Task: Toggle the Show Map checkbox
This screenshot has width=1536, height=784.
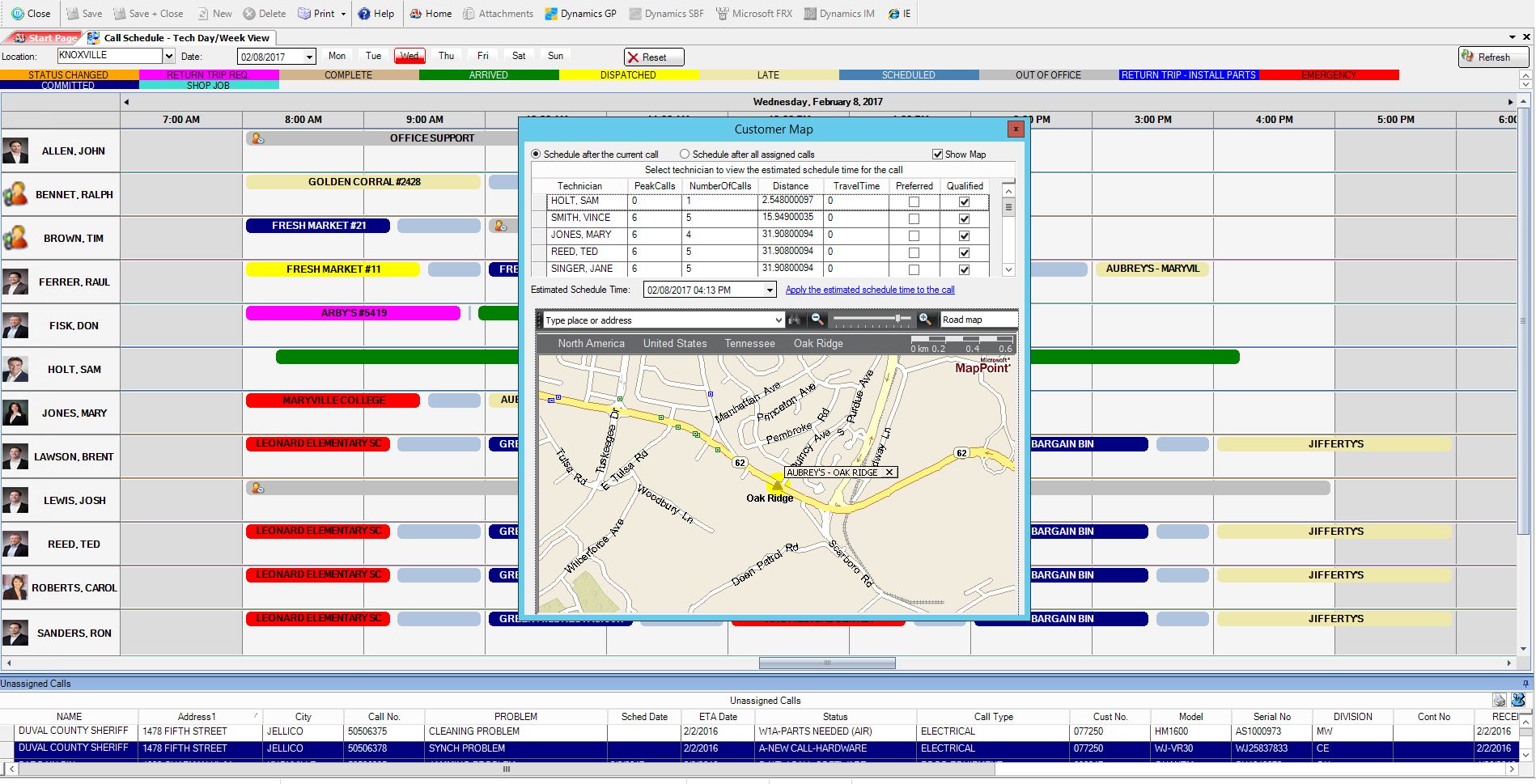Action: [x=937, y=154]
